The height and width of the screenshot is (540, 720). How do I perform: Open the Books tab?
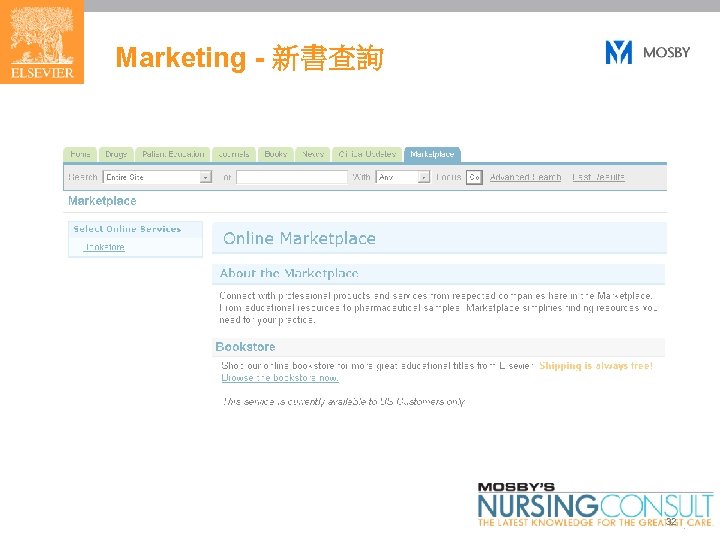[276, 154]
